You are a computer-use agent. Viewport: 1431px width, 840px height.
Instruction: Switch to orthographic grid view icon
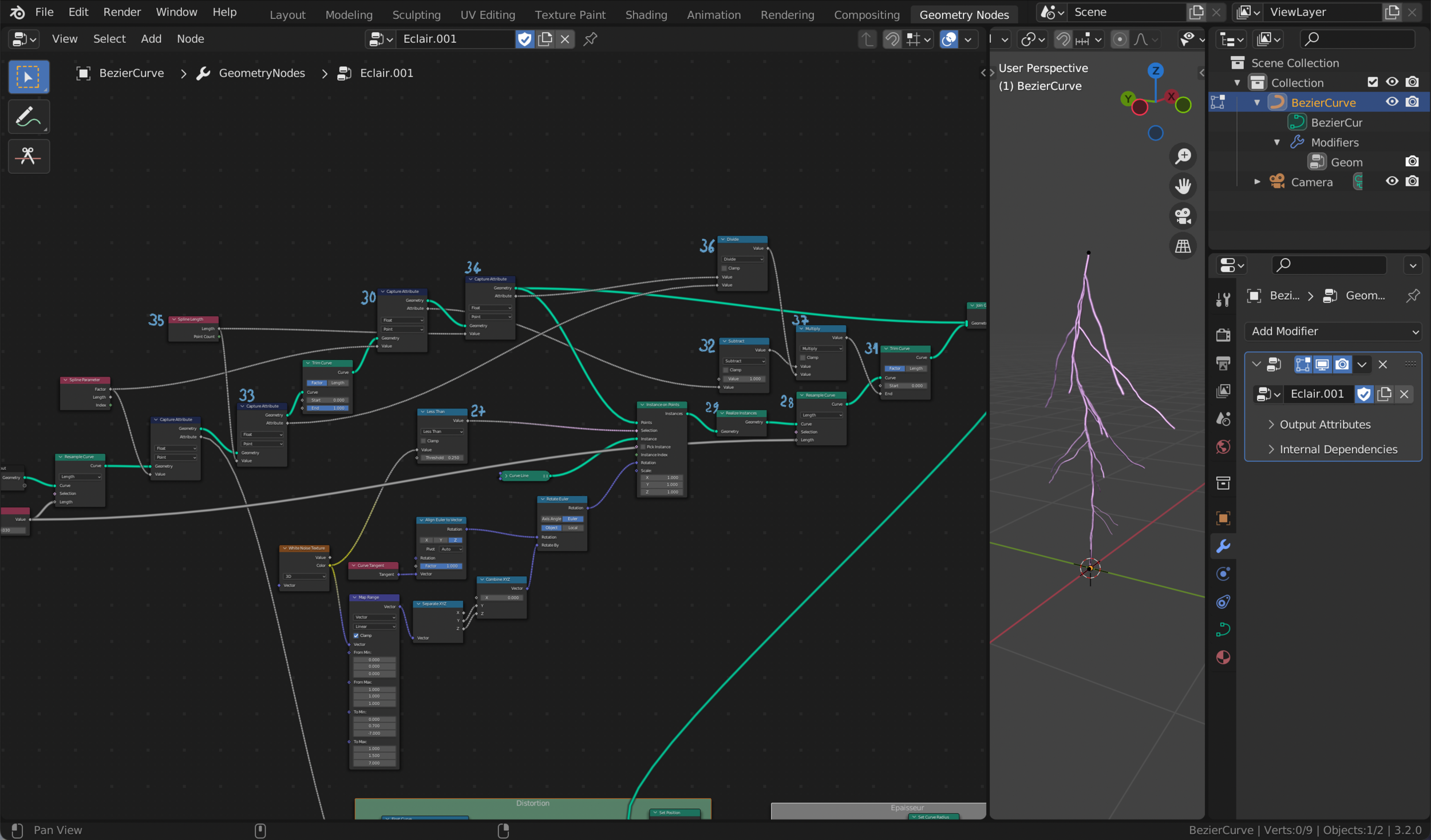pyautogui.click(x=1183, y=247)
